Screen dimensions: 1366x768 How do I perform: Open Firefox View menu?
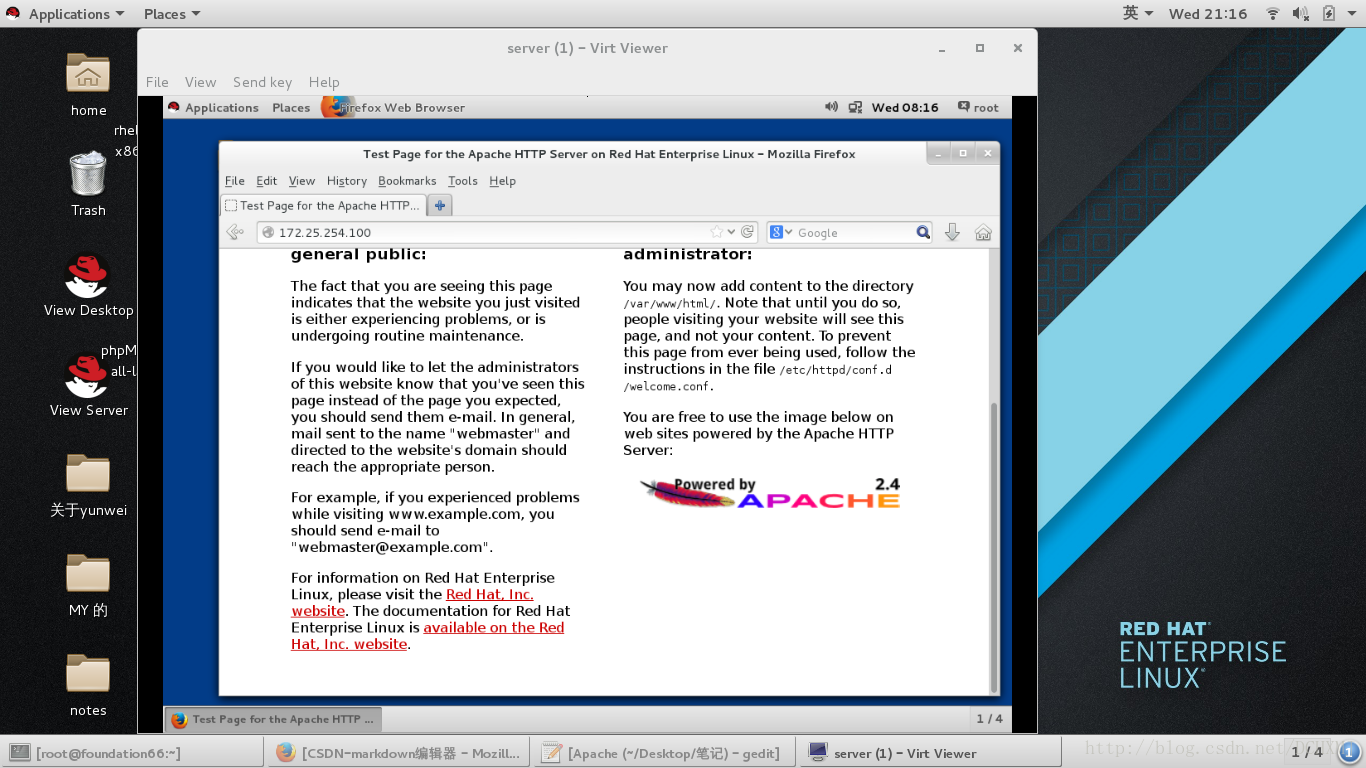click(x=302, y=181)
